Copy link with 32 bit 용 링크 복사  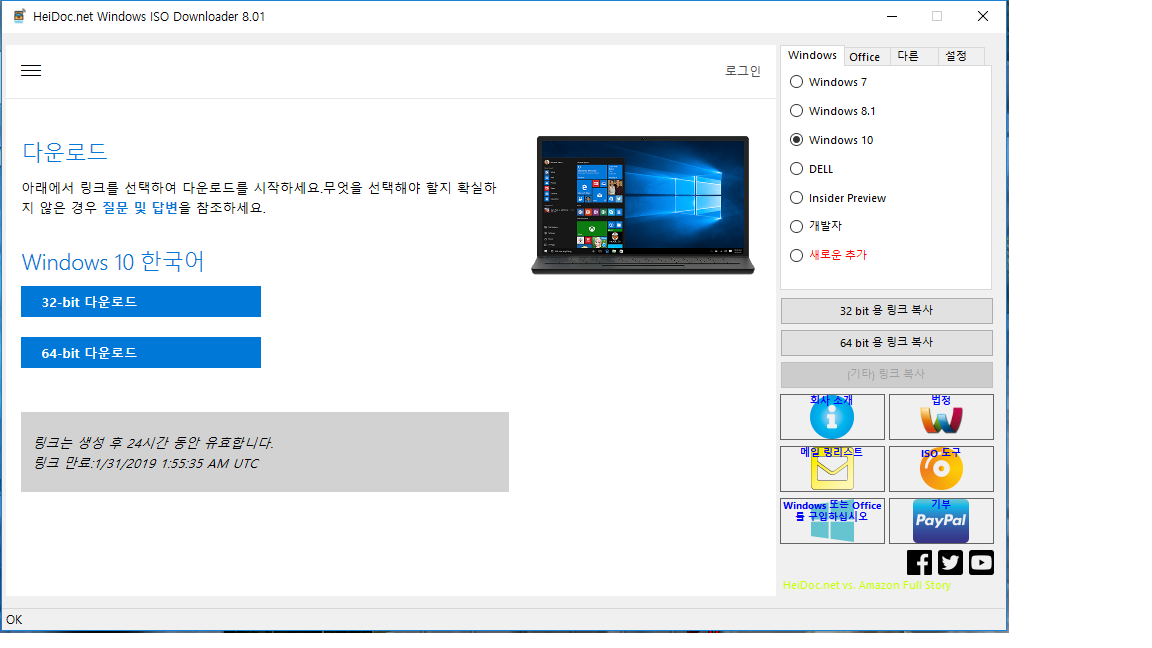tap(887, 311)
